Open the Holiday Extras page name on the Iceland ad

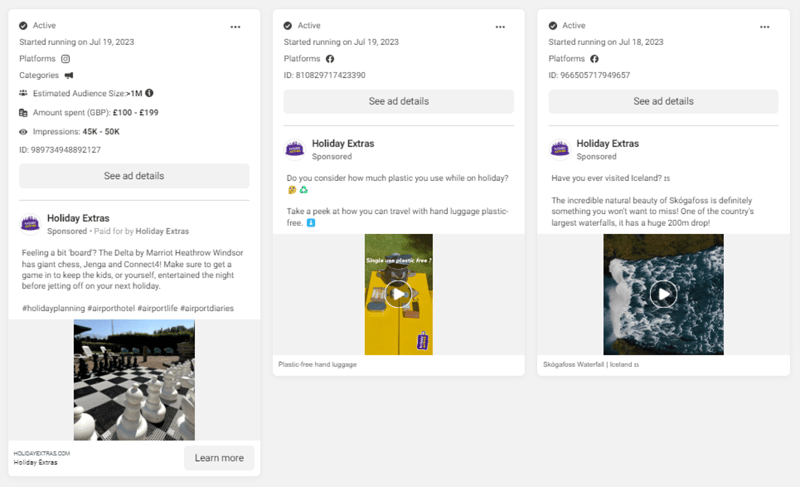coord(608,144)
